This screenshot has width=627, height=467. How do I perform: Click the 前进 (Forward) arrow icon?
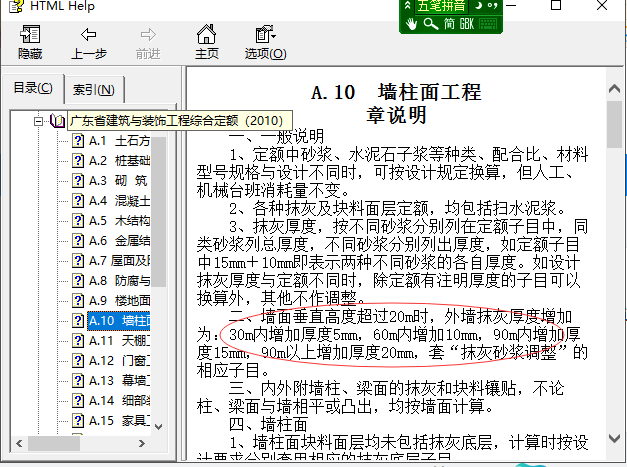coord(148,35)
